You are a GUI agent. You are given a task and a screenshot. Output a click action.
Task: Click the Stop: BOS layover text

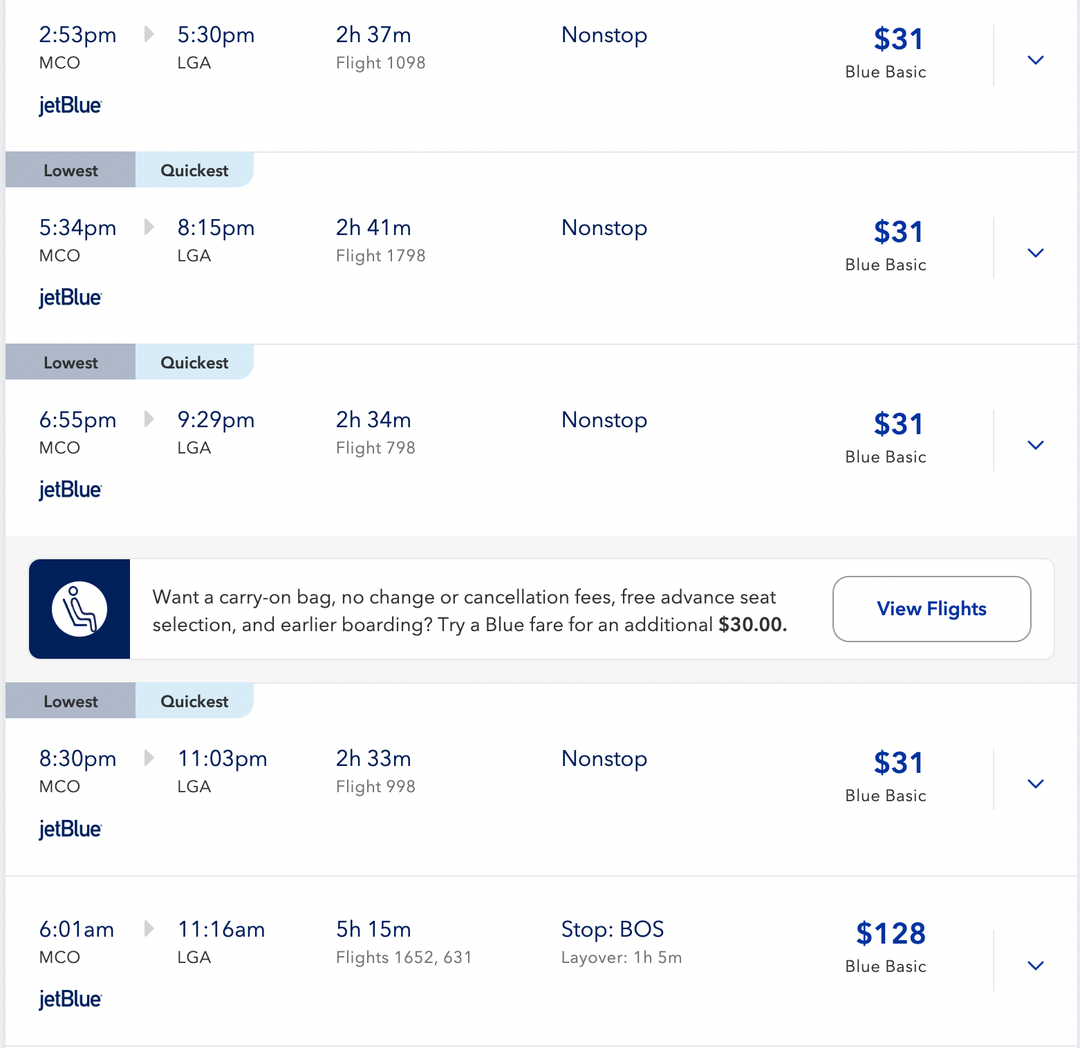point(612,929)
